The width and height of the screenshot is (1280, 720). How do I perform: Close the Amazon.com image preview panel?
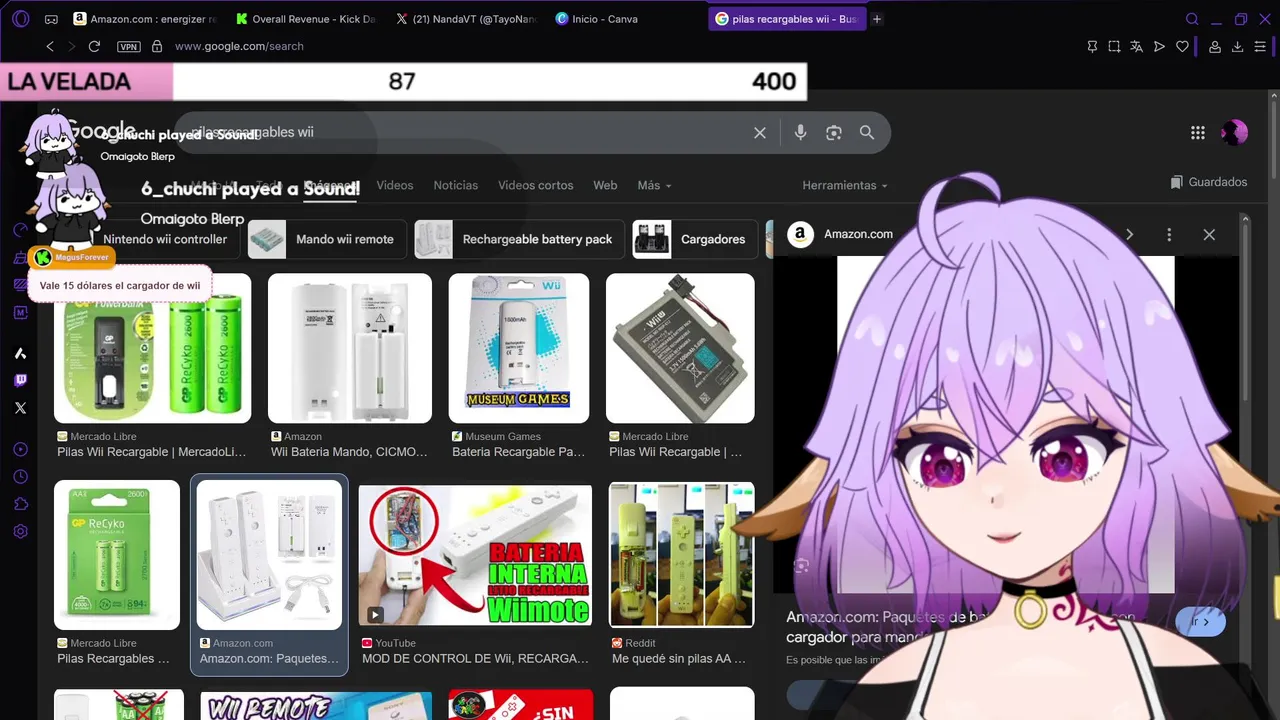pos(1209,234)
